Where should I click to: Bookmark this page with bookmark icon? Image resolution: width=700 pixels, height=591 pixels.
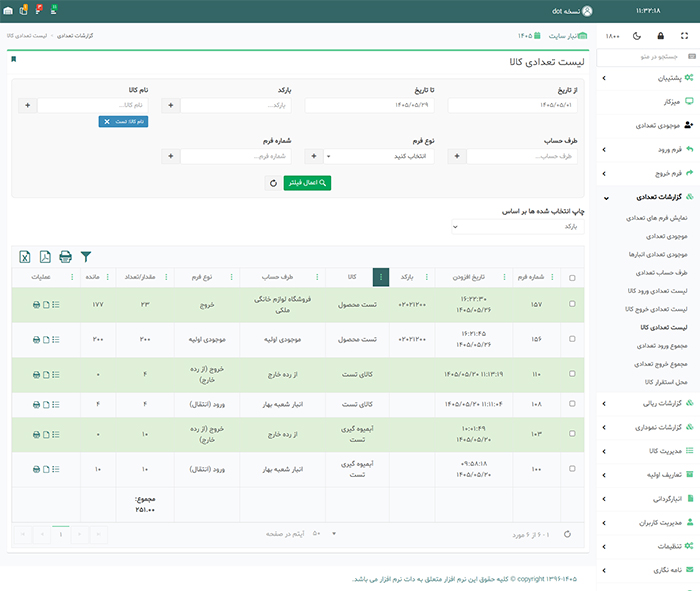[14, 59]
